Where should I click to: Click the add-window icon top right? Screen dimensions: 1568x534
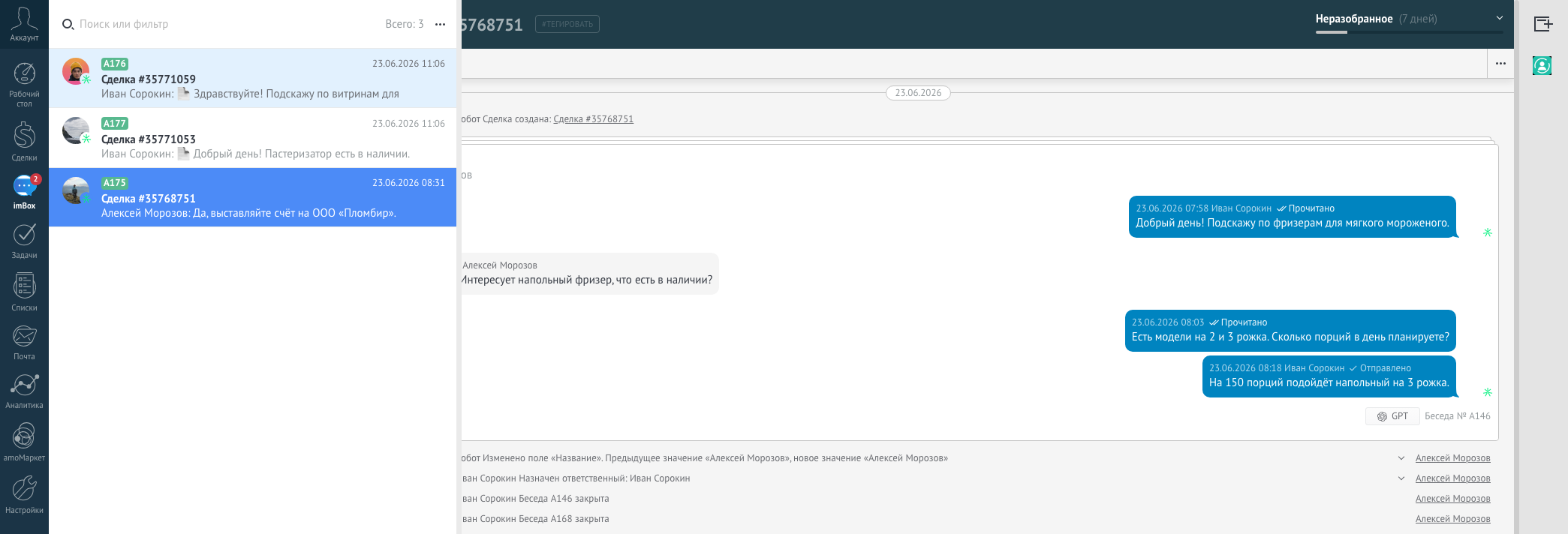pyautogui.click(x=1542, y=24)
